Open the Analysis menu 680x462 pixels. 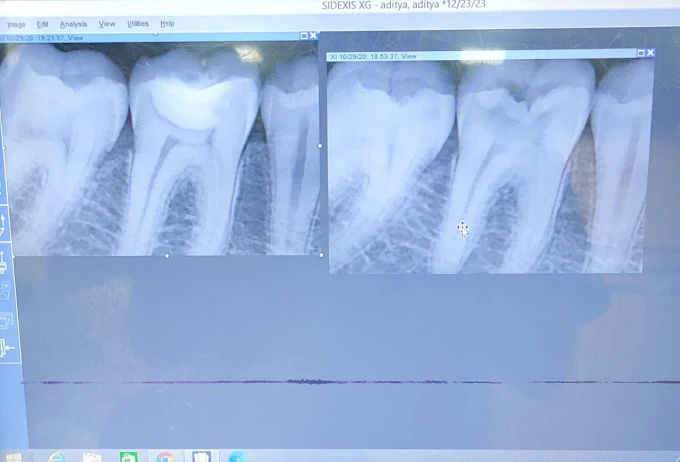click(73, 24)
